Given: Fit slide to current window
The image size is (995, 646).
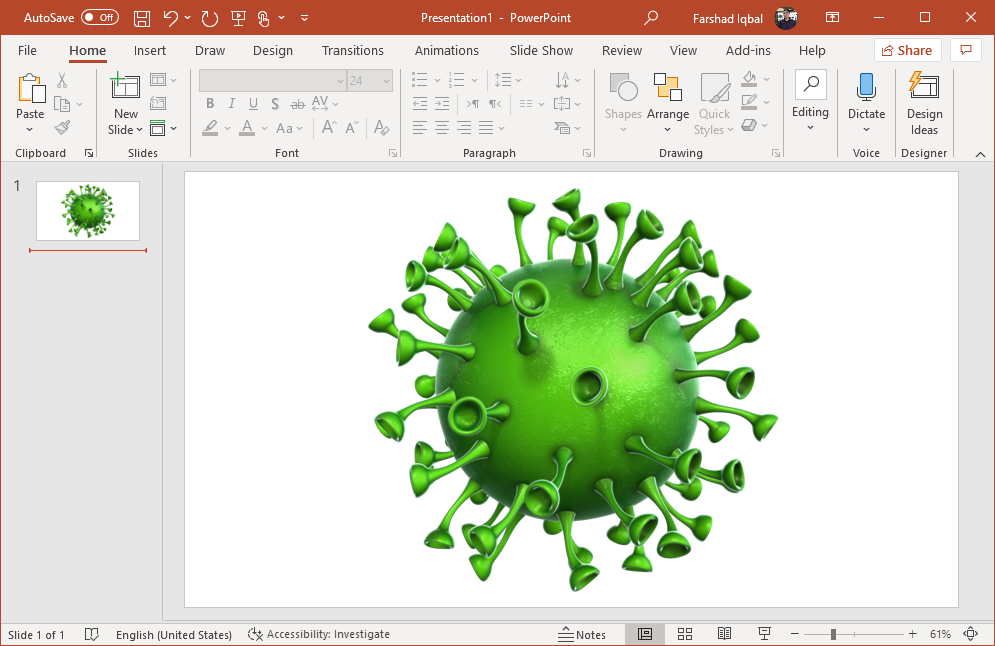Looking at the screenshot, I should [x=970, y=634].
